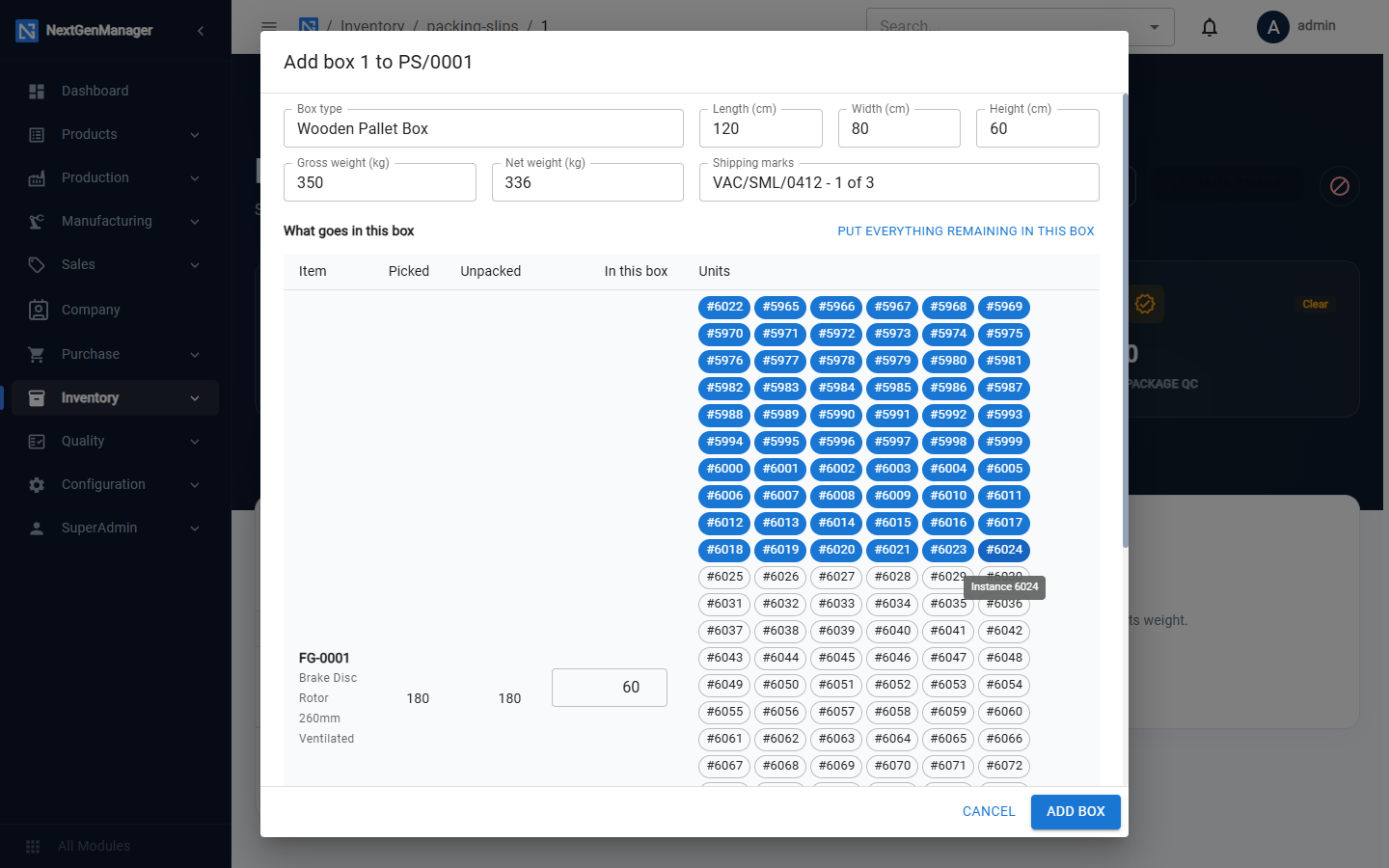Click the Dashboard icon in sidebar
Screen dimensions: 1389x868
(x=37, y=91)
